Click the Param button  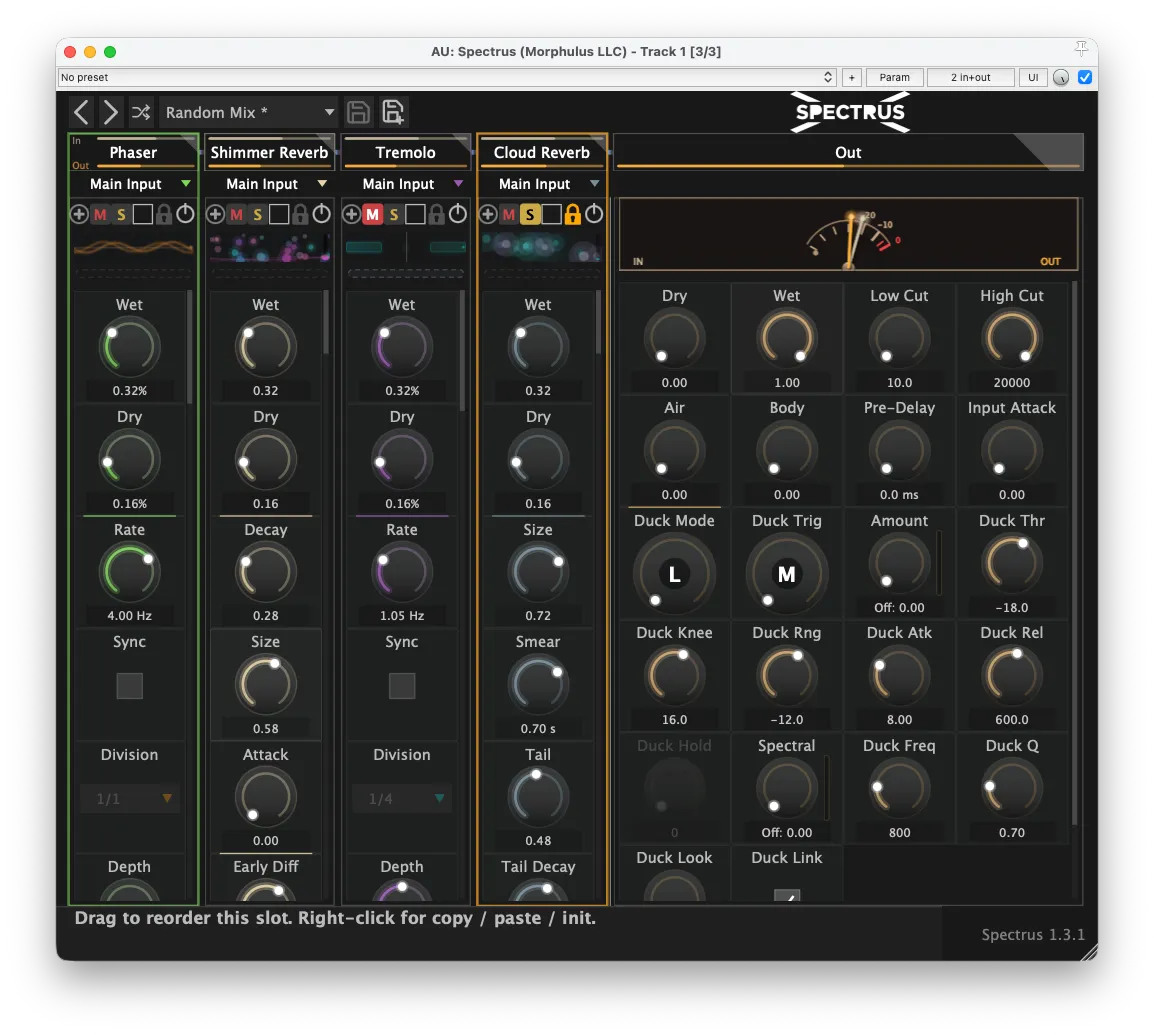pos(894,77)
